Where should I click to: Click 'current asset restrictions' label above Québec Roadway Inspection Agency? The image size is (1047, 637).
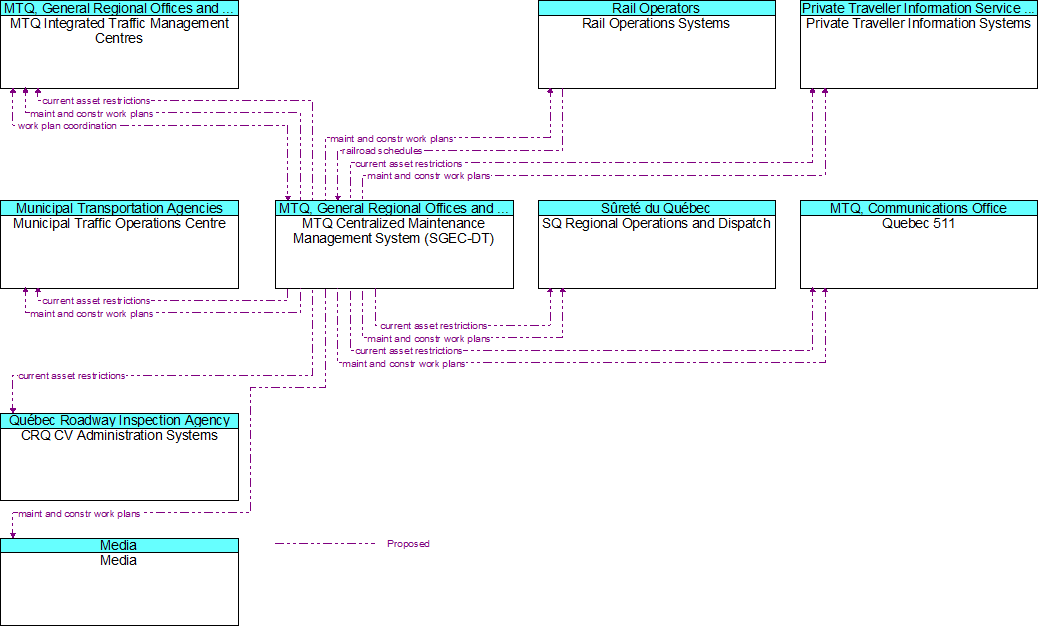pos(71,376)
